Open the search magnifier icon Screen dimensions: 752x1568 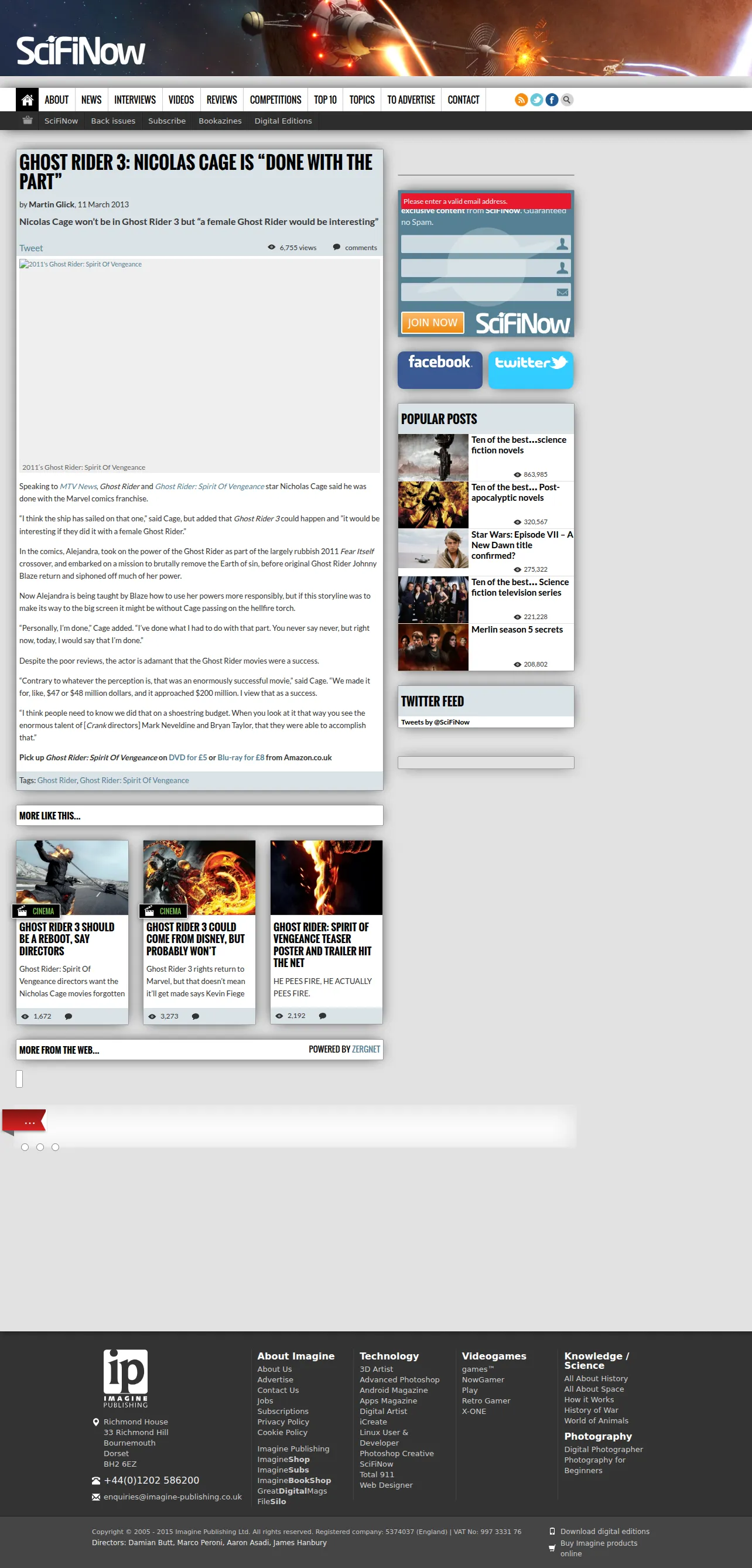coord(566,100)
